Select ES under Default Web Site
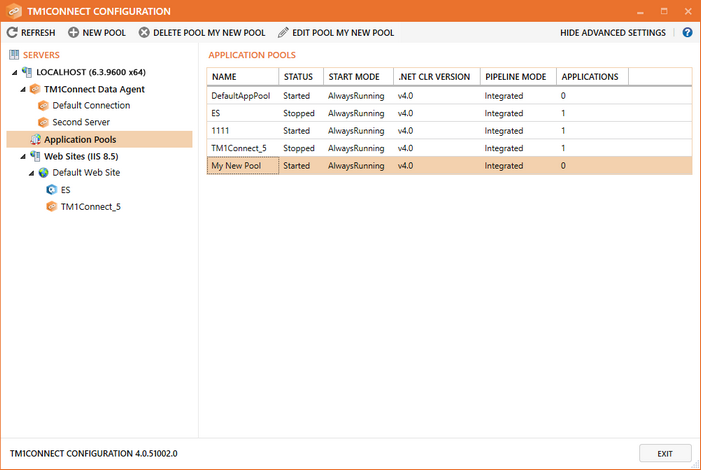The image size is (701, 470). 65,190
